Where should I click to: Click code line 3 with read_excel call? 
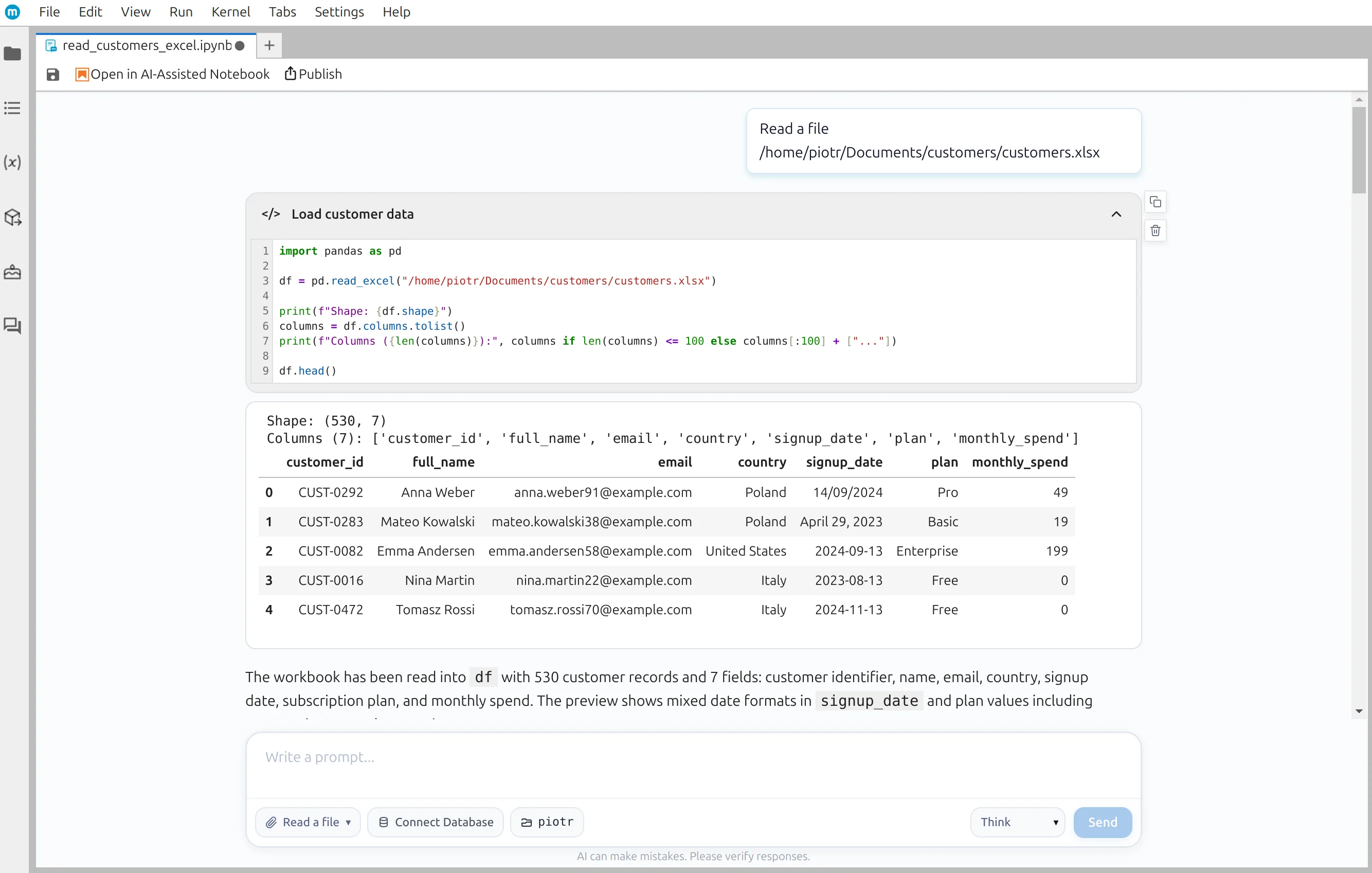coord(497,281)
